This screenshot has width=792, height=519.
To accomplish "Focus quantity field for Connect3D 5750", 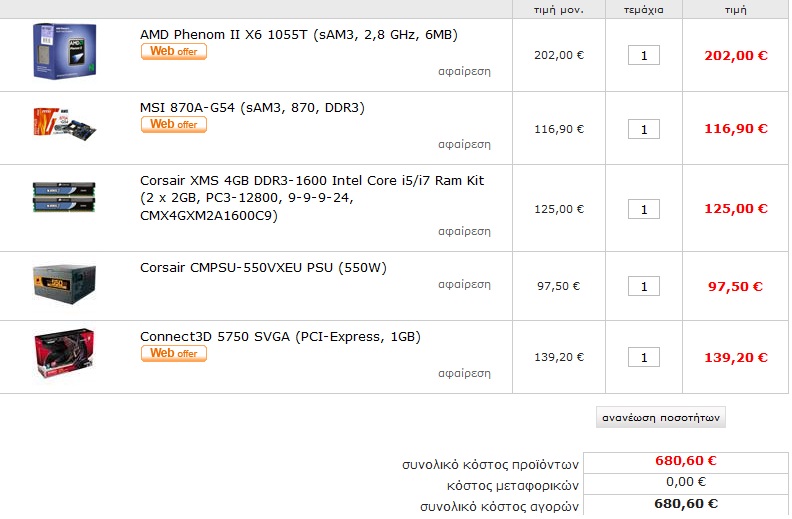I will click(644, 357).
